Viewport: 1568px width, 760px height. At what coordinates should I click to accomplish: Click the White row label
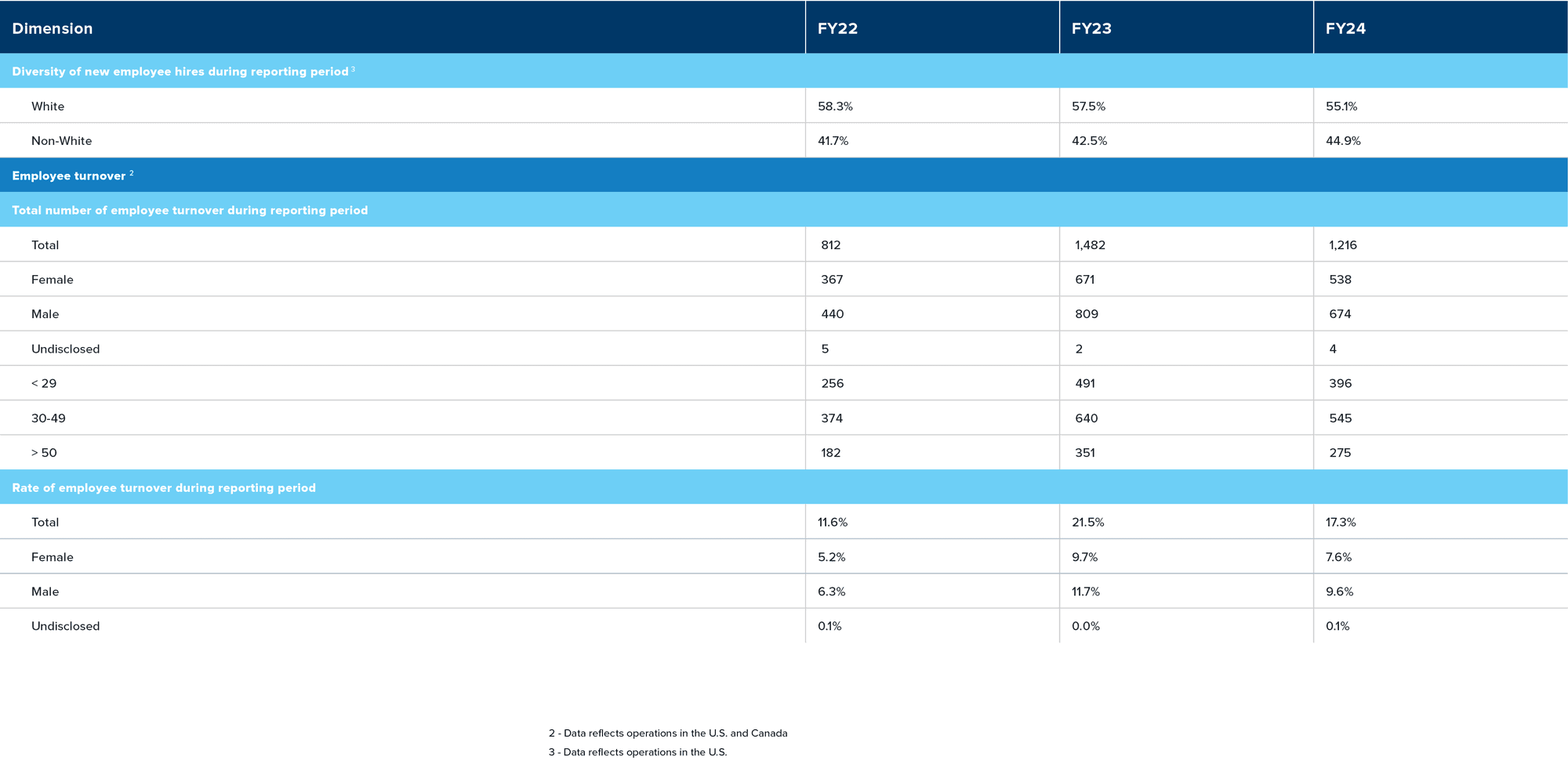point(48,106)
